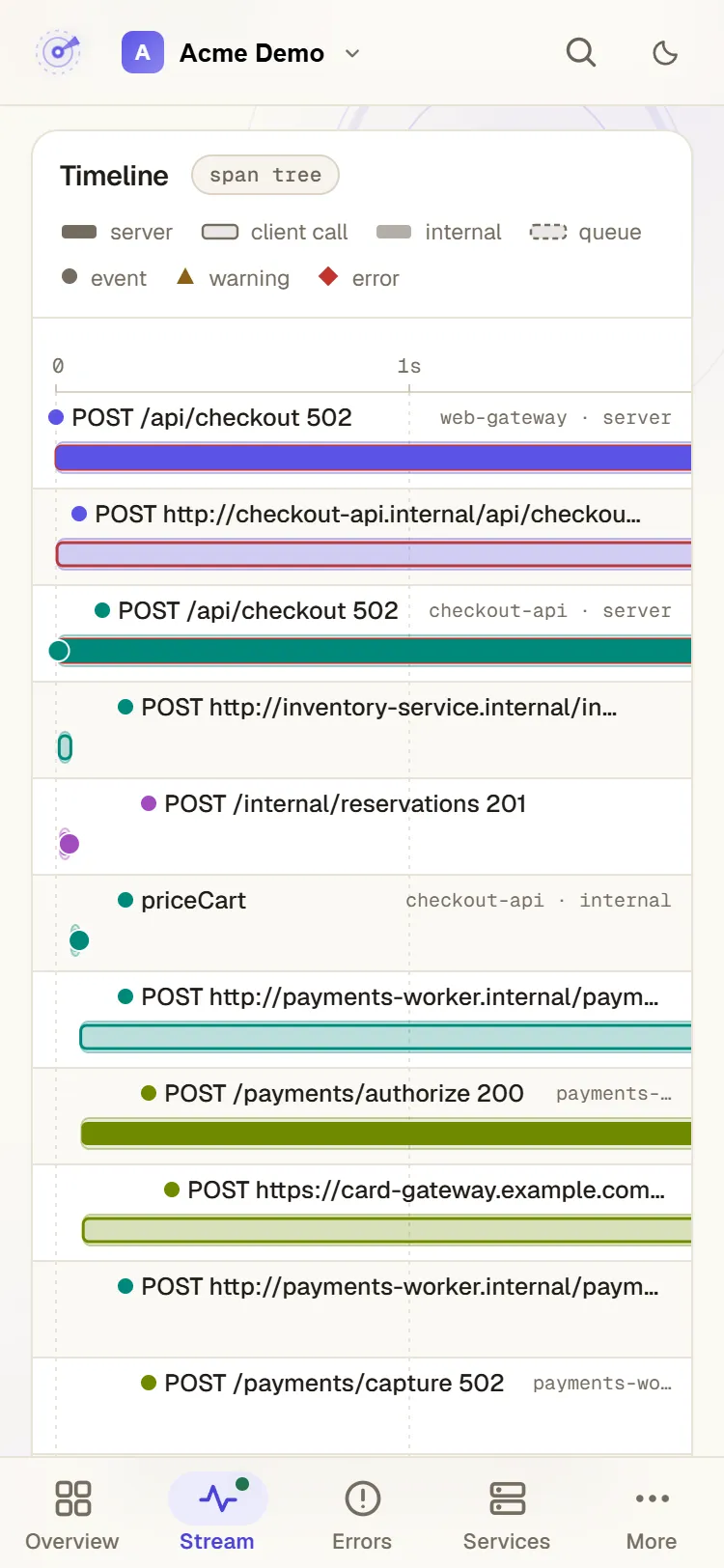The width and height of the screenshot is (724, 1568).
Task: Click the priceCart span label
Action: pyautogui.click(x=193, y=900)
